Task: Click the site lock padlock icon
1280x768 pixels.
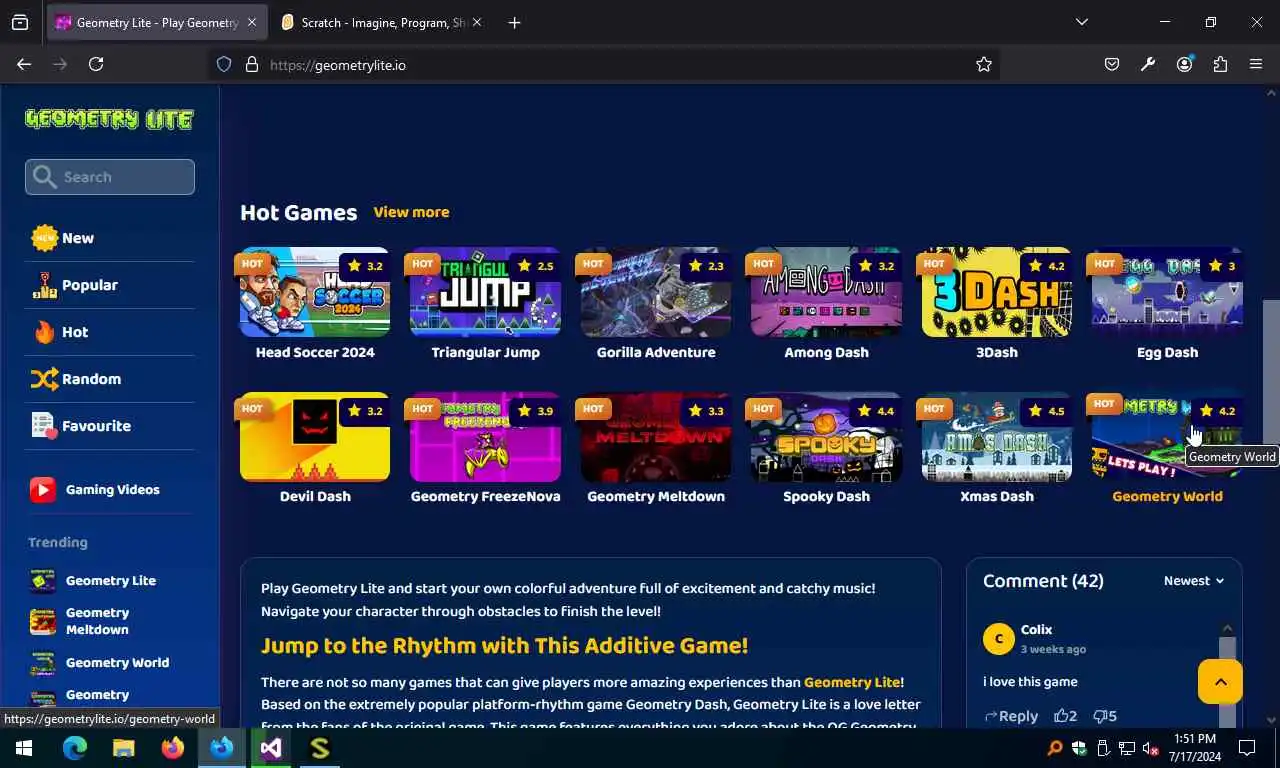Action: click(x=252, y=64)
